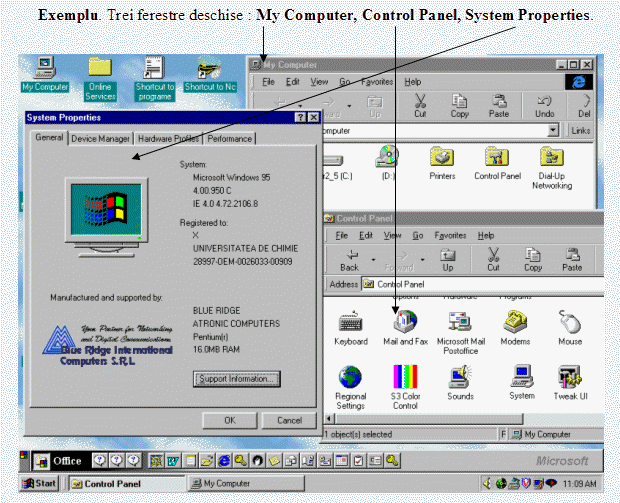Click Copy in My Computer toolbar
The width and height of the screenshot is (620, 503).
pos(459,106)
